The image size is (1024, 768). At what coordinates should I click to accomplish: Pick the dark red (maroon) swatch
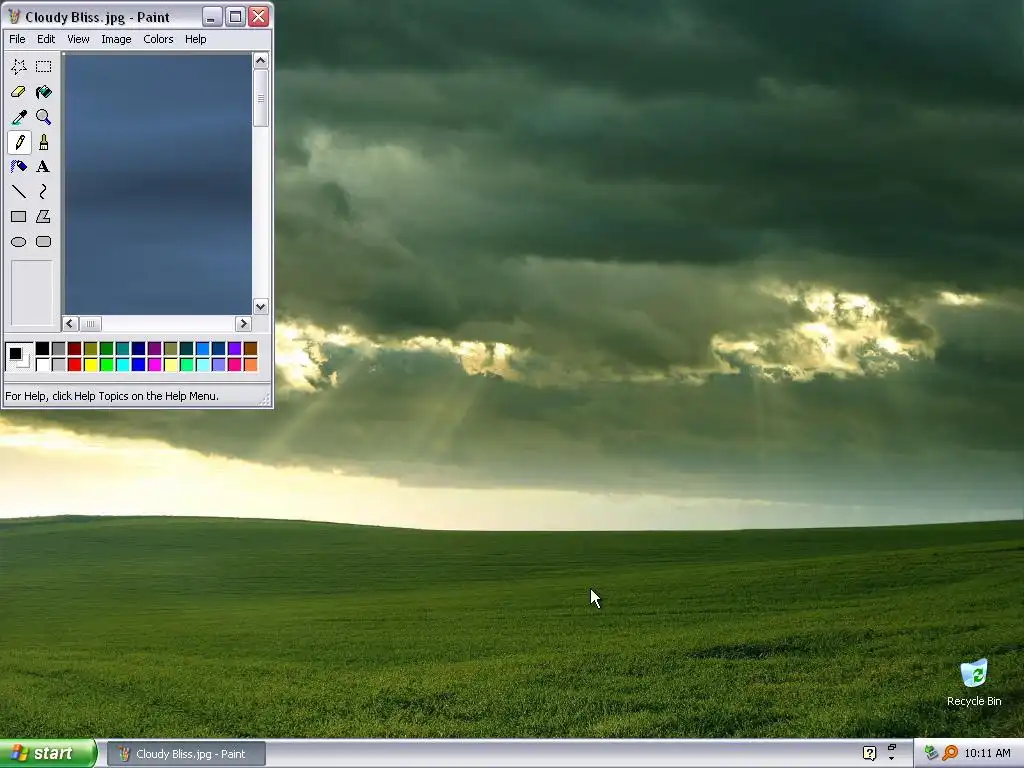(x=74, y=349)
